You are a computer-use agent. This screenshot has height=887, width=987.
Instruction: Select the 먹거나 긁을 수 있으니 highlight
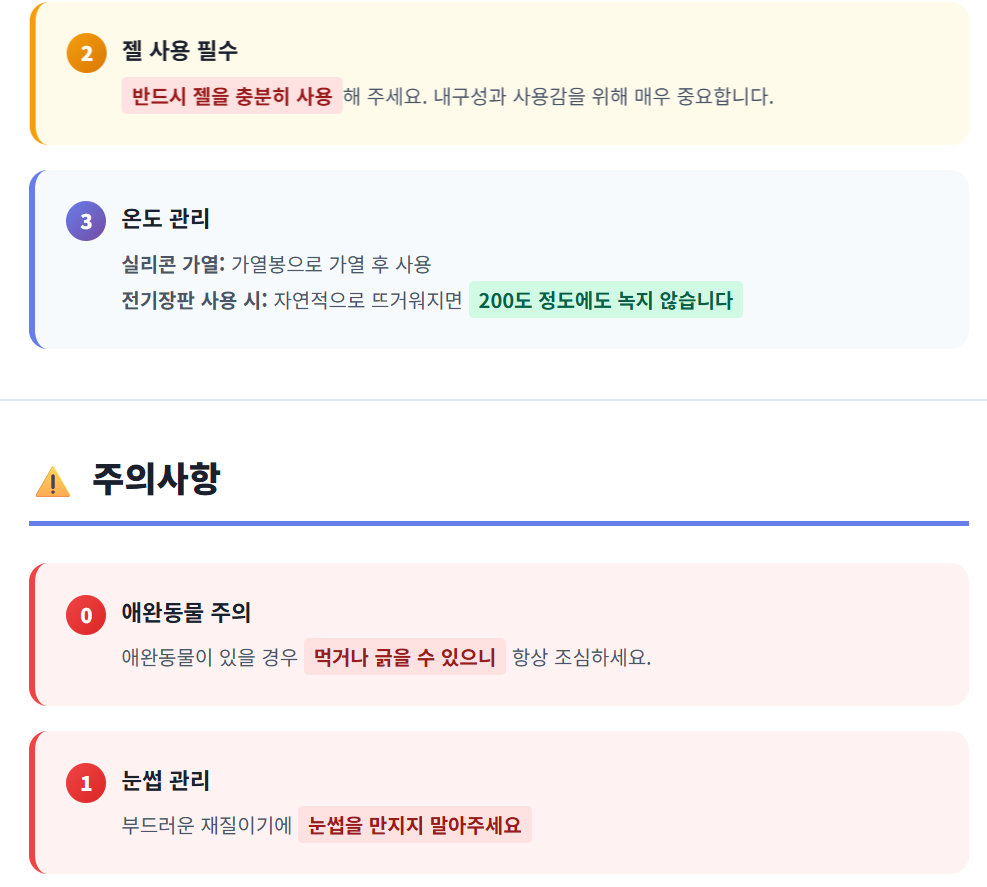405,657
